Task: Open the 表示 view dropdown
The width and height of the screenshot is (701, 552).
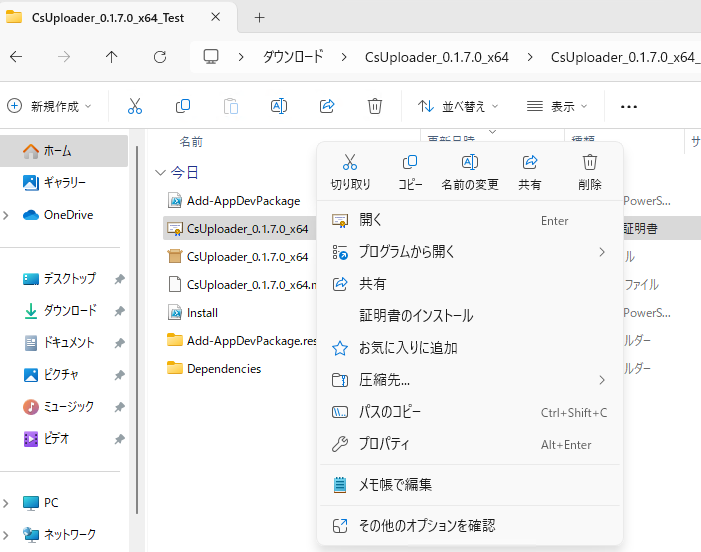Action: [x=557, y=106]
